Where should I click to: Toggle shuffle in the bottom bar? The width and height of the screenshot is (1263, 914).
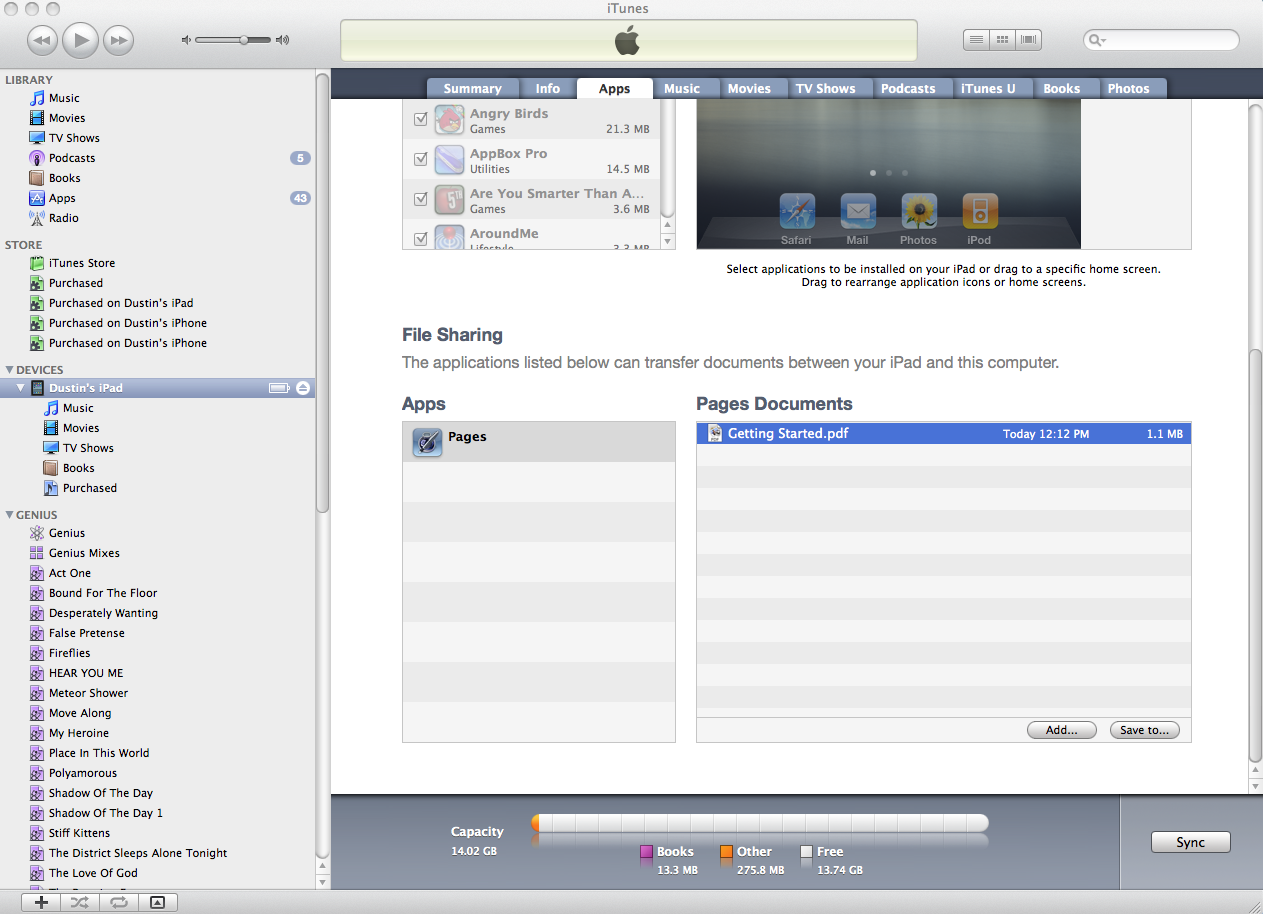point(80,902)
